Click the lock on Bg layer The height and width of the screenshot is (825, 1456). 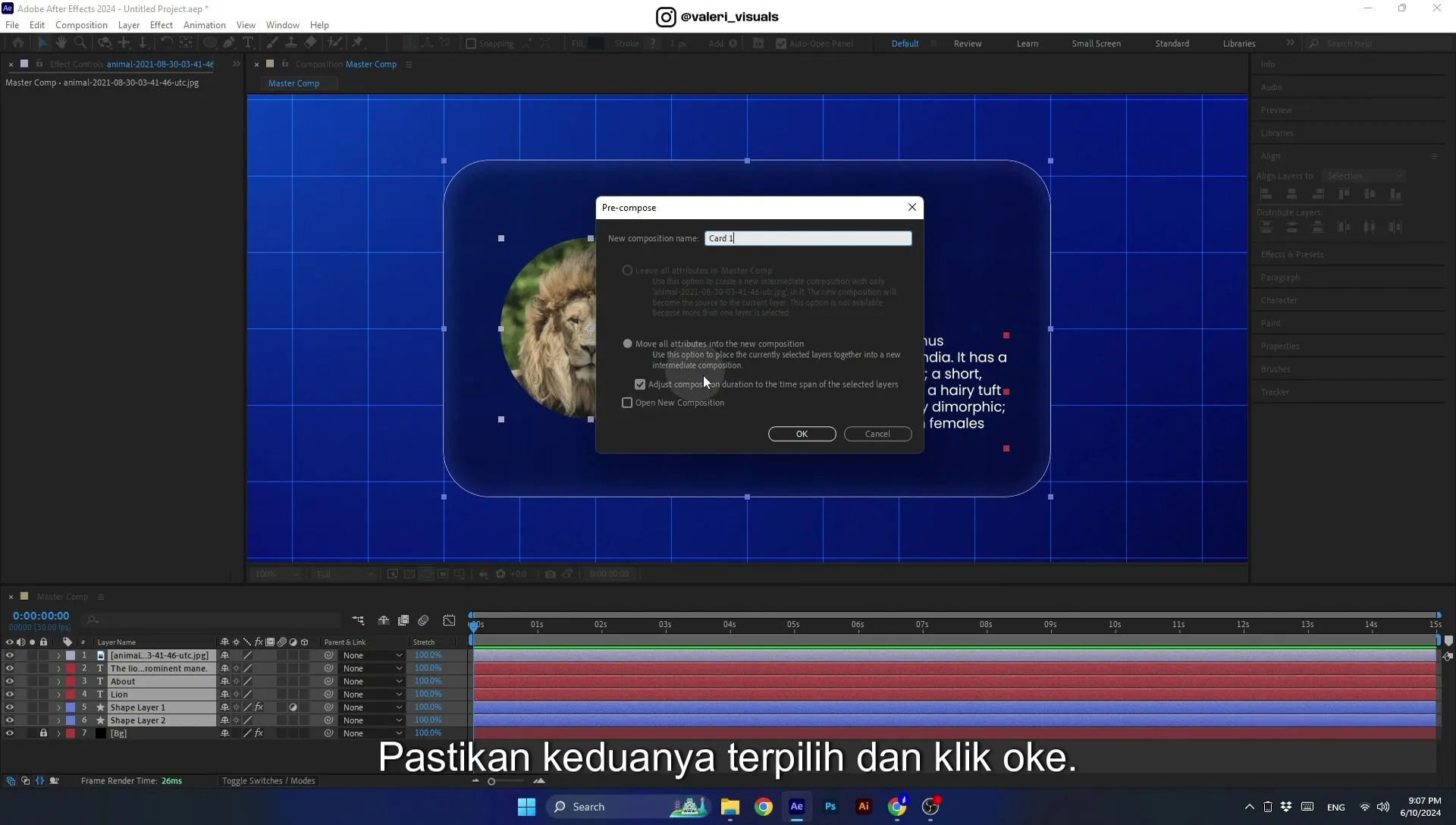pyautogui.click(x=43, y=733)
